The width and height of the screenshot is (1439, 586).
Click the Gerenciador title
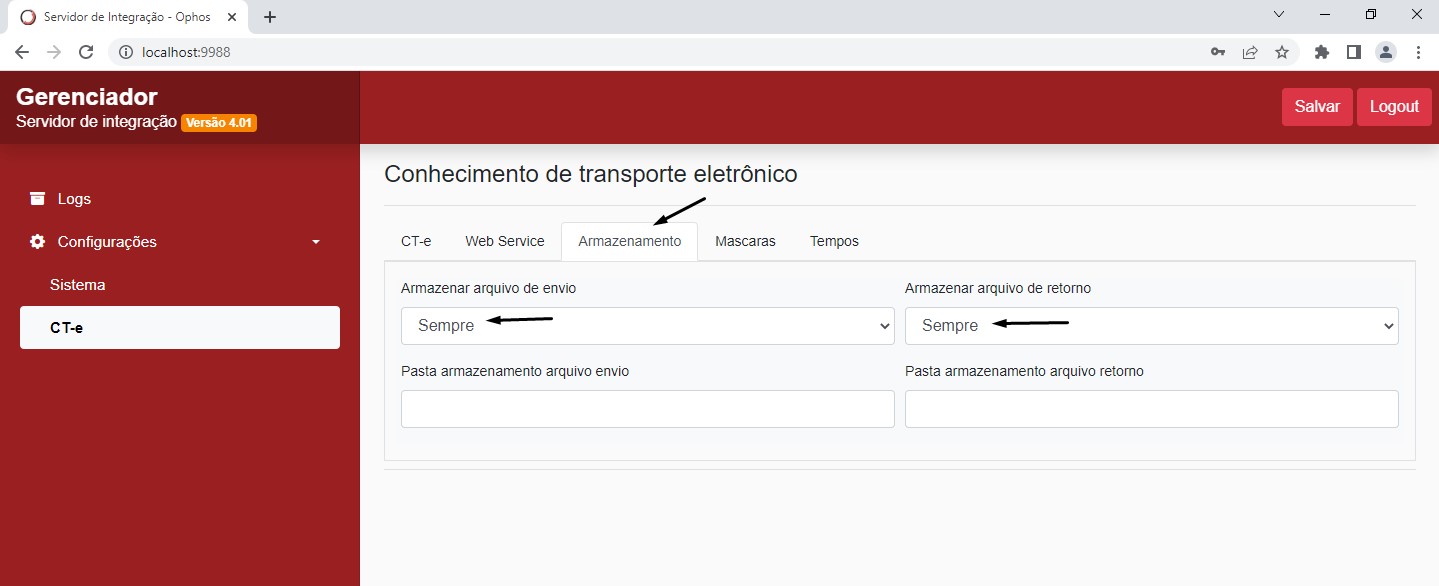coord(87,97)
